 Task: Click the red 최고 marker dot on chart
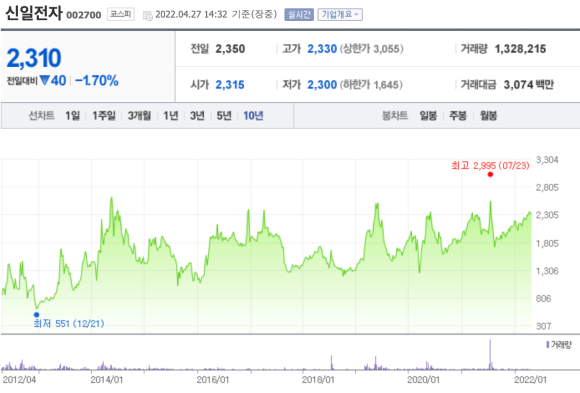click(490, 174)
